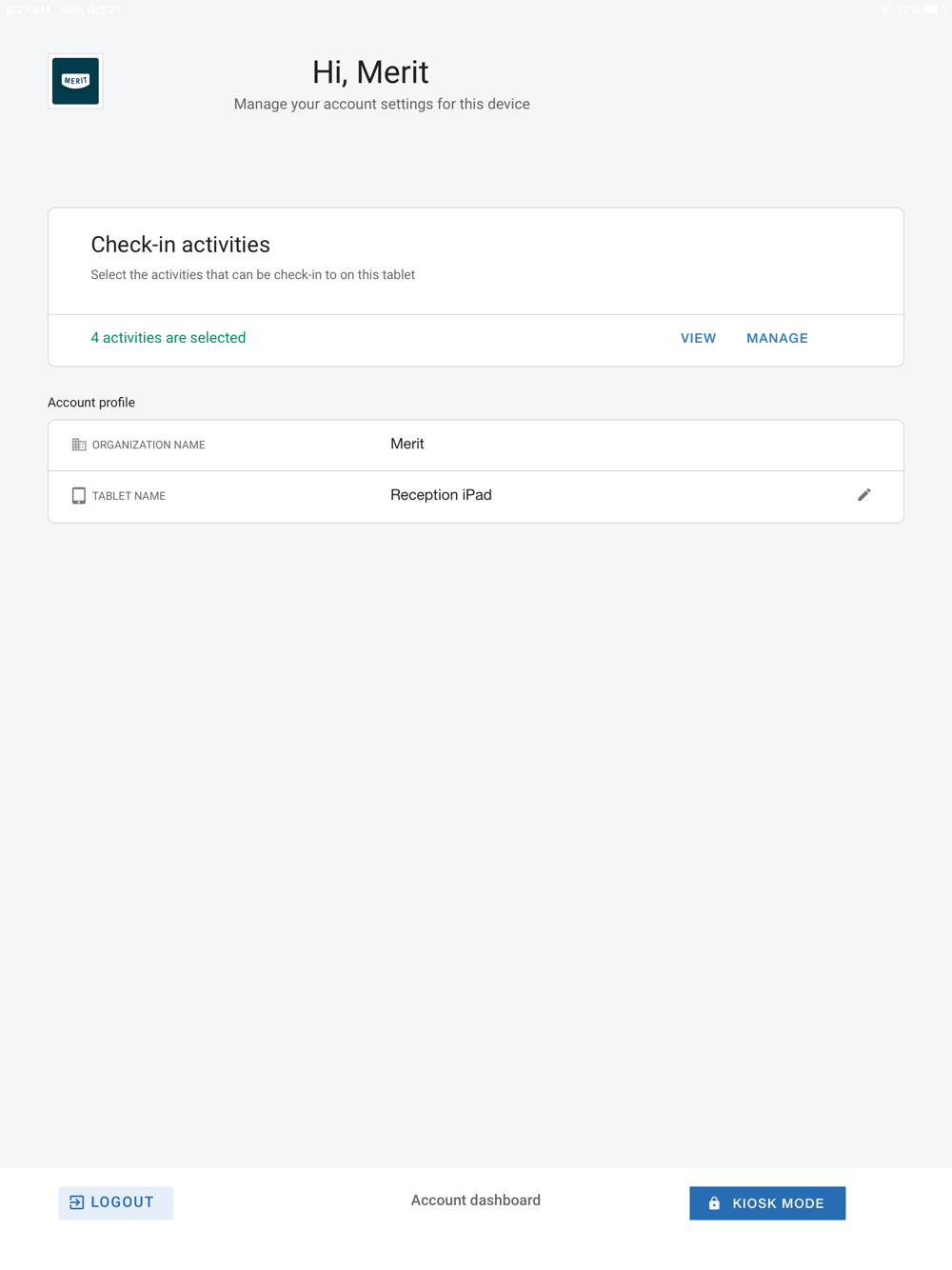
Task: Click the pencil edit icon for tablet name
Action: pyautogui.click(x=864, y=495)
